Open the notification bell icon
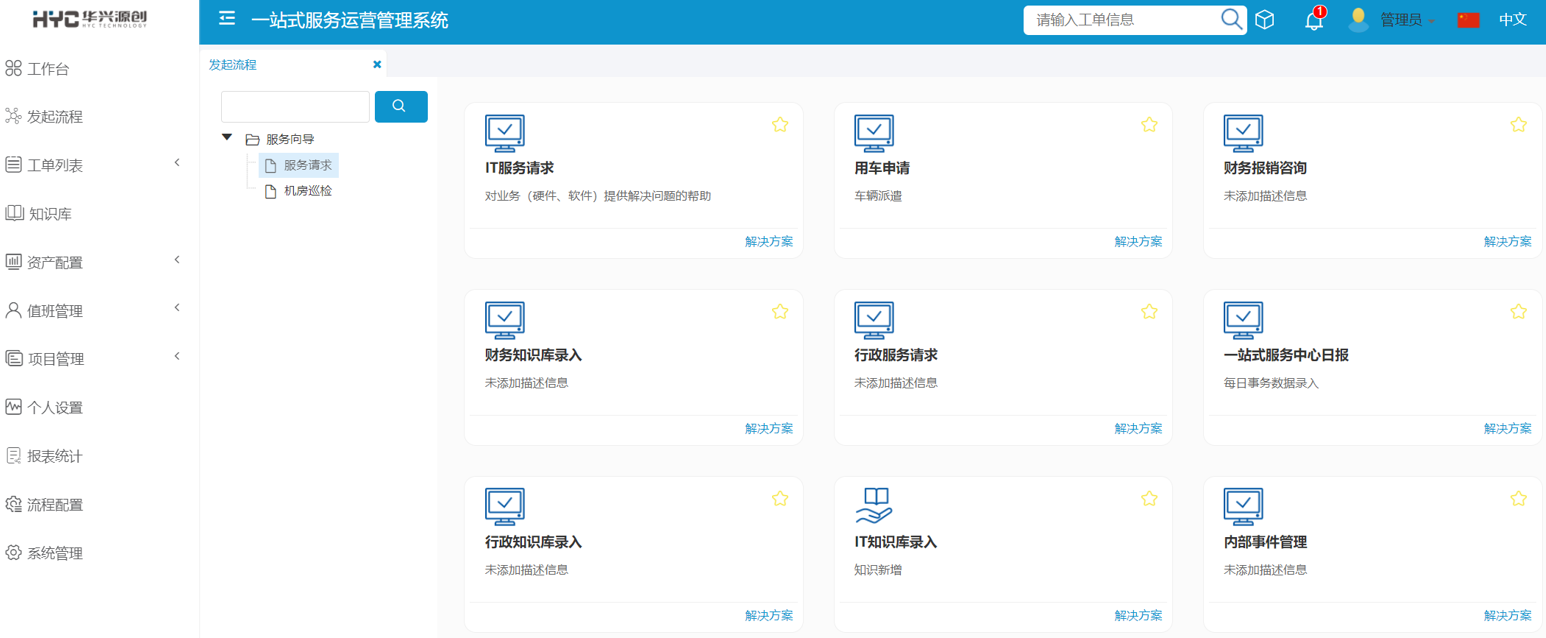Viewport: 1546px width, 638px height. (x=1313, y=20)
